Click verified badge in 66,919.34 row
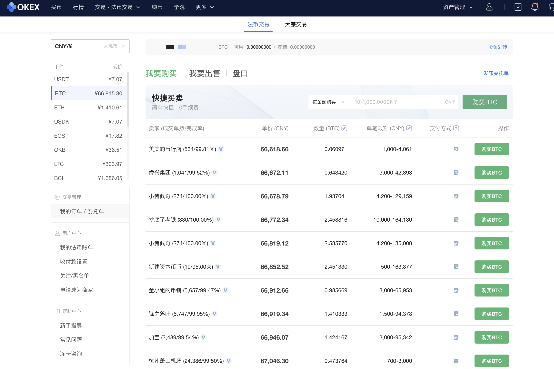 (x=214, y=314)
